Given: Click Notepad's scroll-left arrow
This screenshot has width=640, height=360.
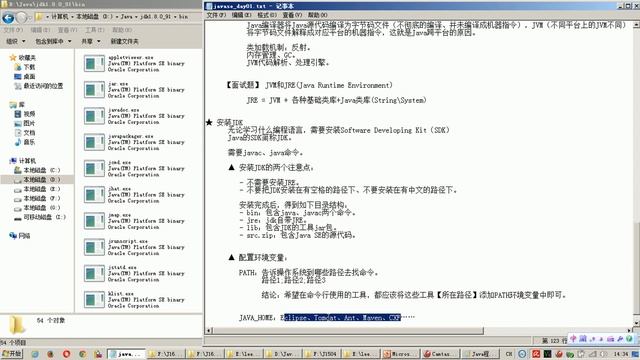Looking at the screenshot, I should [209, 330].
